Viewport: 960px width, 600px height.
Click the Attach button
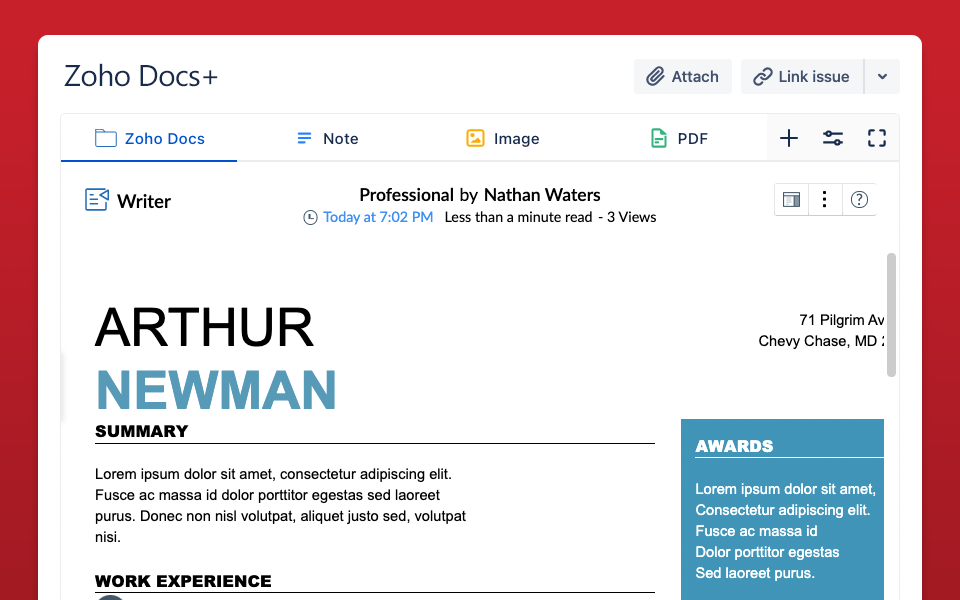coord(683,77)
